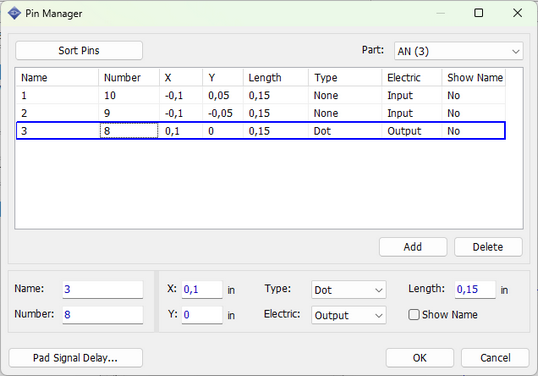538x376 pixels.
Task: Click the Add button
Action: (413, 247)
